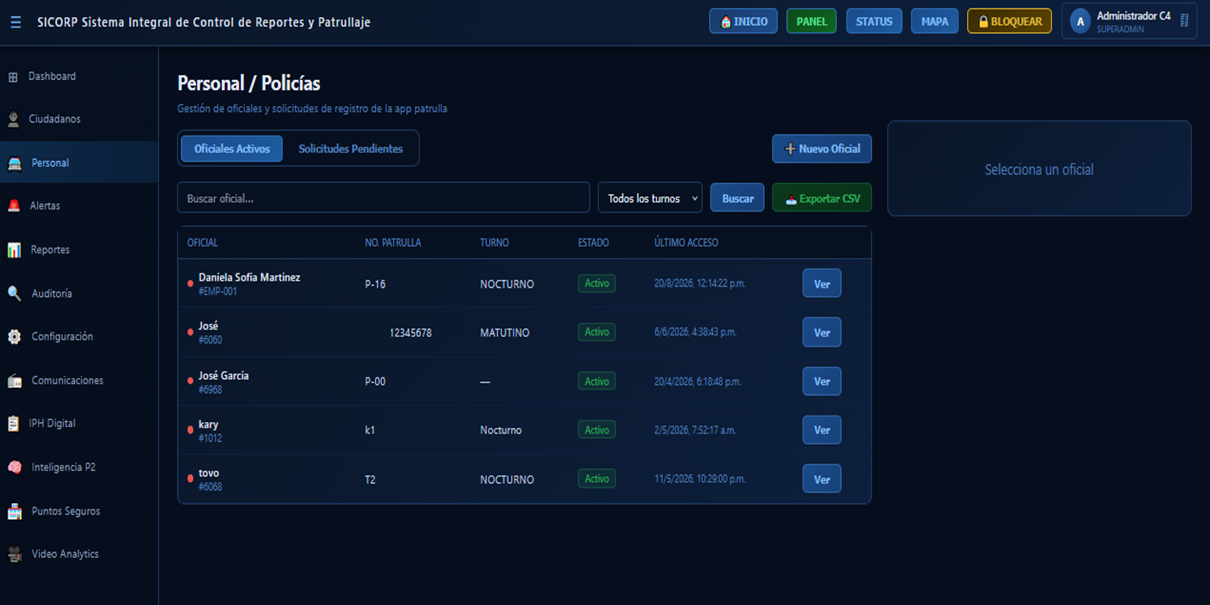This screenshot has height=605, width=1210.
Task: Click the Ciudadanos person icon
Action: pyautogui.click(x=13, y=120)
